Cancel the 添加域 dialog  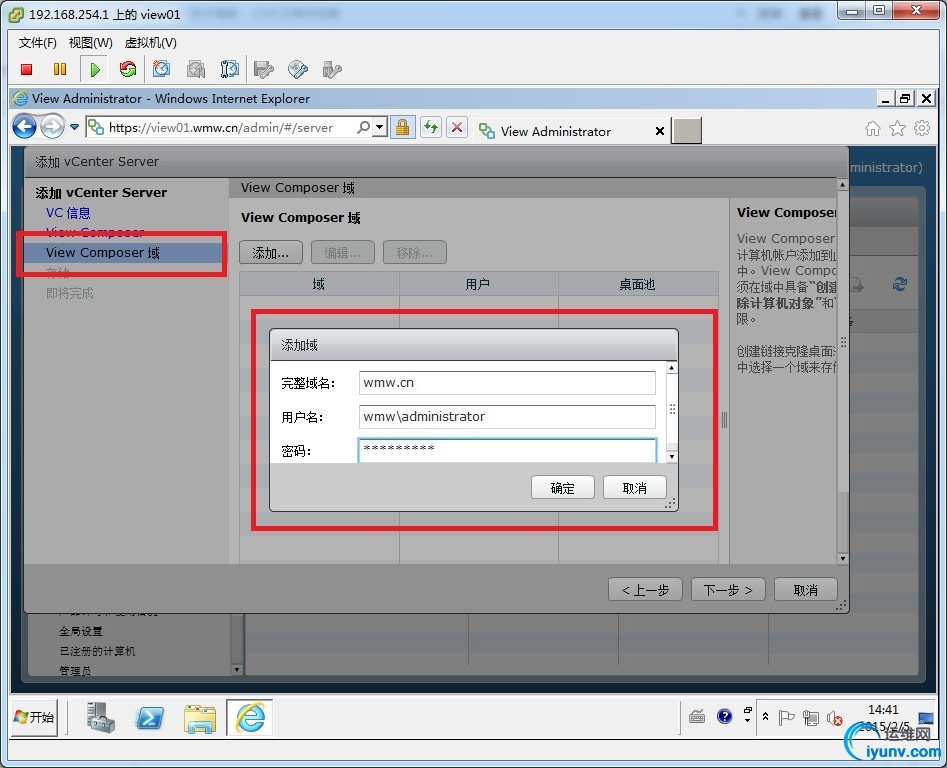pos(634,488)
